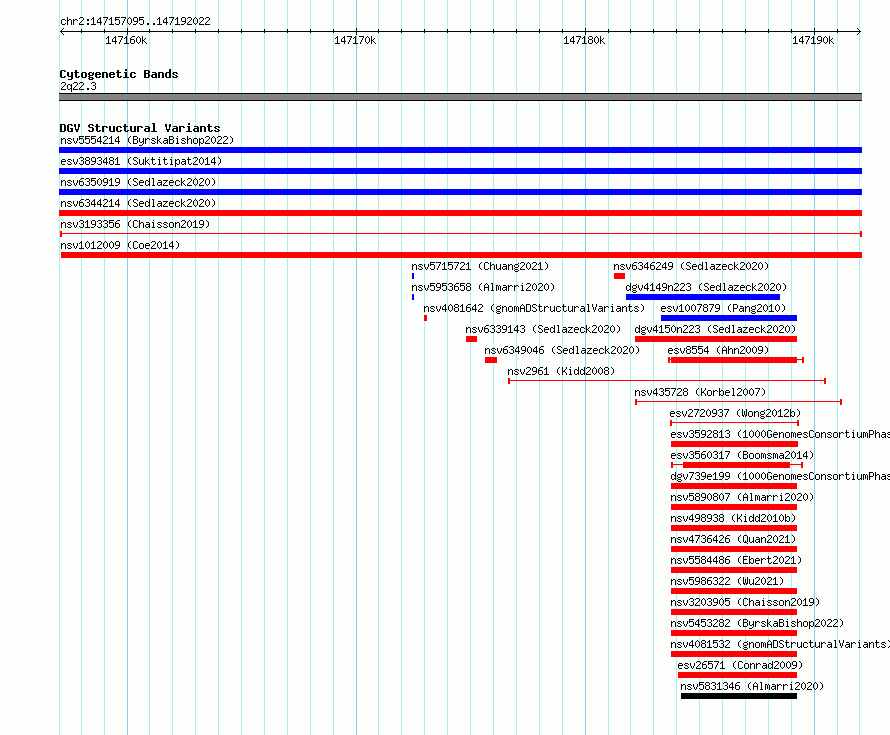Click the chr2:147157095..147192022 coordinates
This screenshot has width=890, height=735.
[135, 21]
